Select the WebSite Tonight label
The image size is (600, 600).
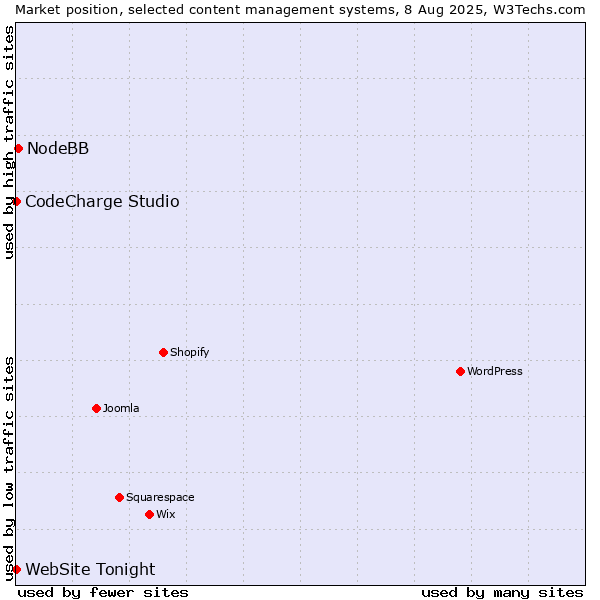coord(90,569)
